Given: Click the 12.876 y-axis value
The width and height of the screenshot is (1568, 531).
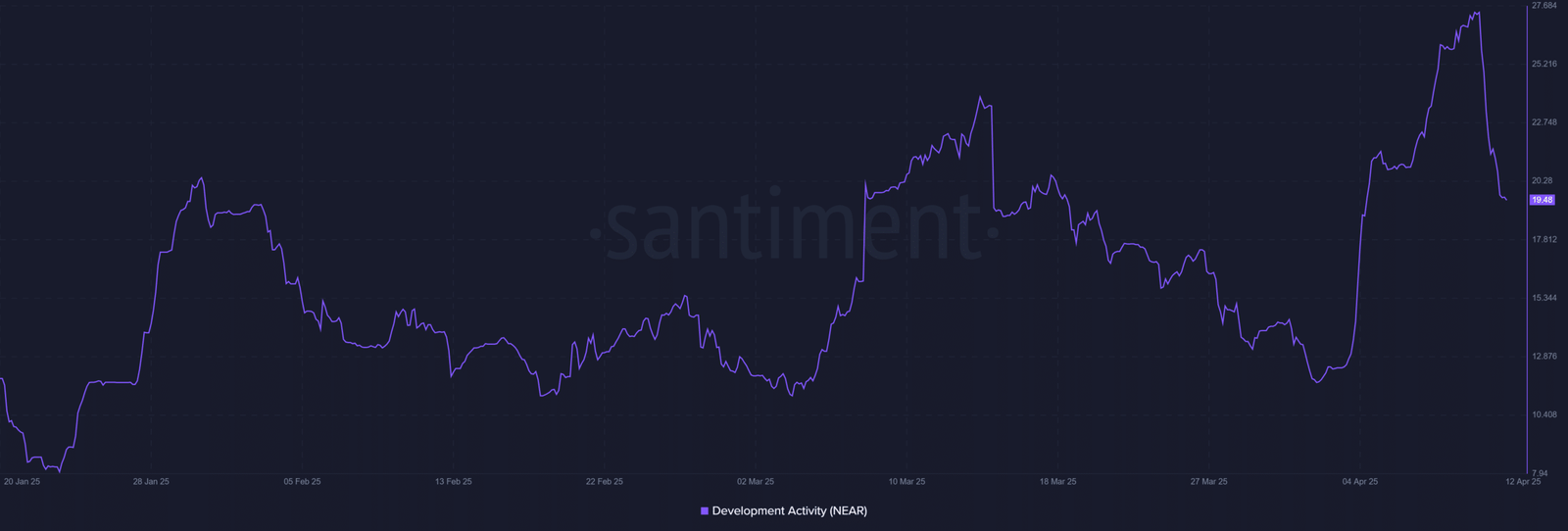Looking at the screenshot, I should tap(1543, 357).
